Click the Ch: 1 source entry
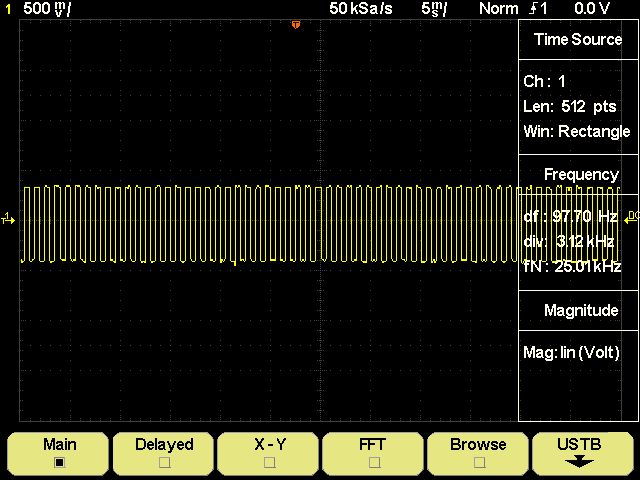 click(x=544, y=81)
